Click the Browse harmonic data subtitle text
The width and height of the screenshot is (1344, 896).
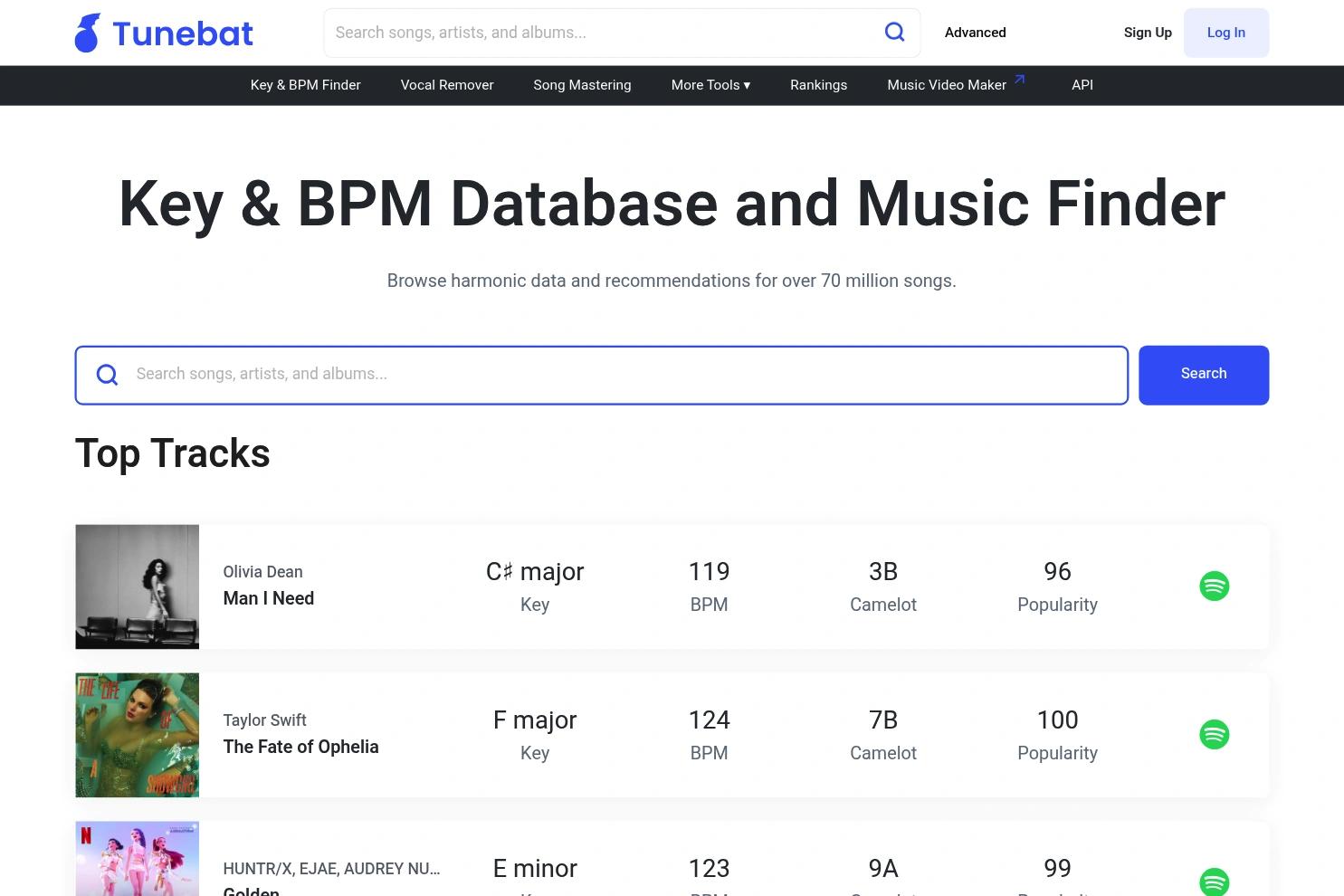672,281
